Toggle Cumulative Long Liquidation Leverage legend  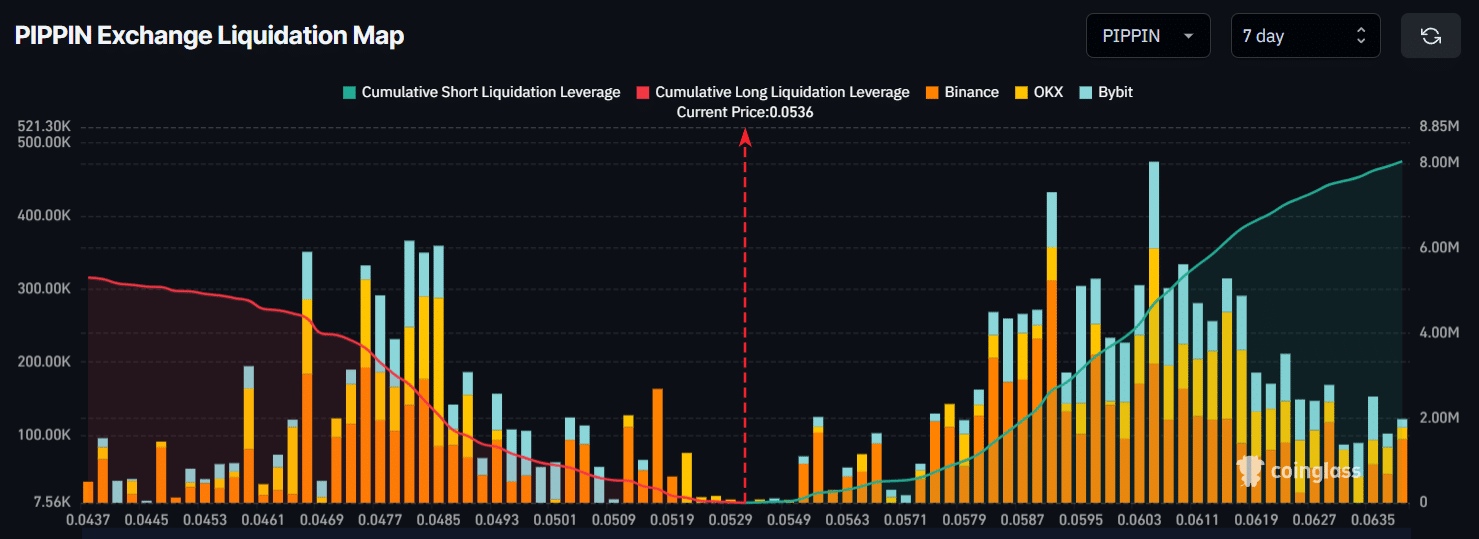[782, 92]
